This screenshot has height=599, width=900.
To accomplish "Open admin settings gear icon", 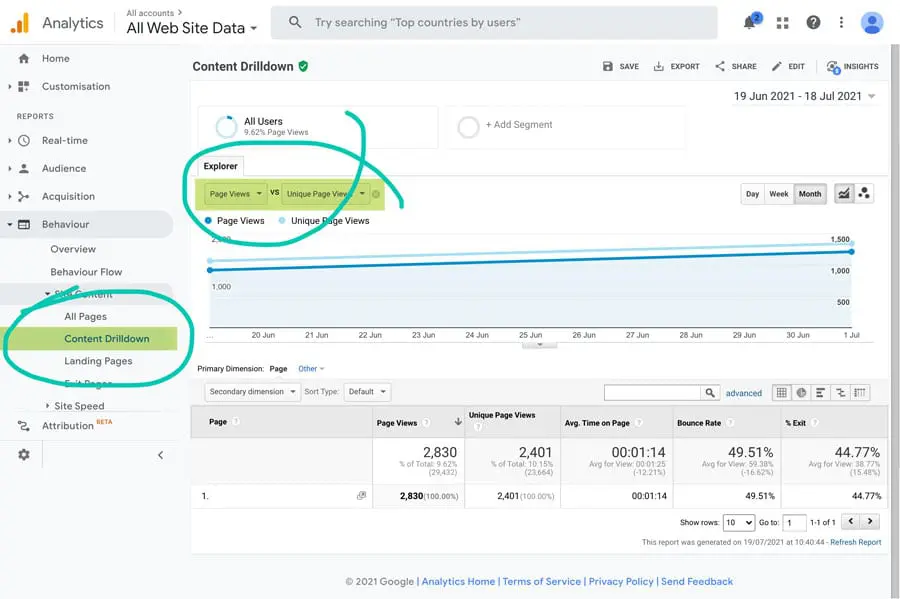I will (x=24, y=455).
